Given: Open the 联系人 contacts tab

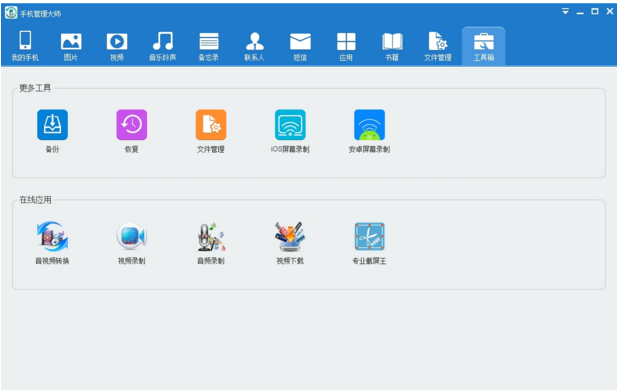Looking at the screenshot, I should [x=254, y=46].
